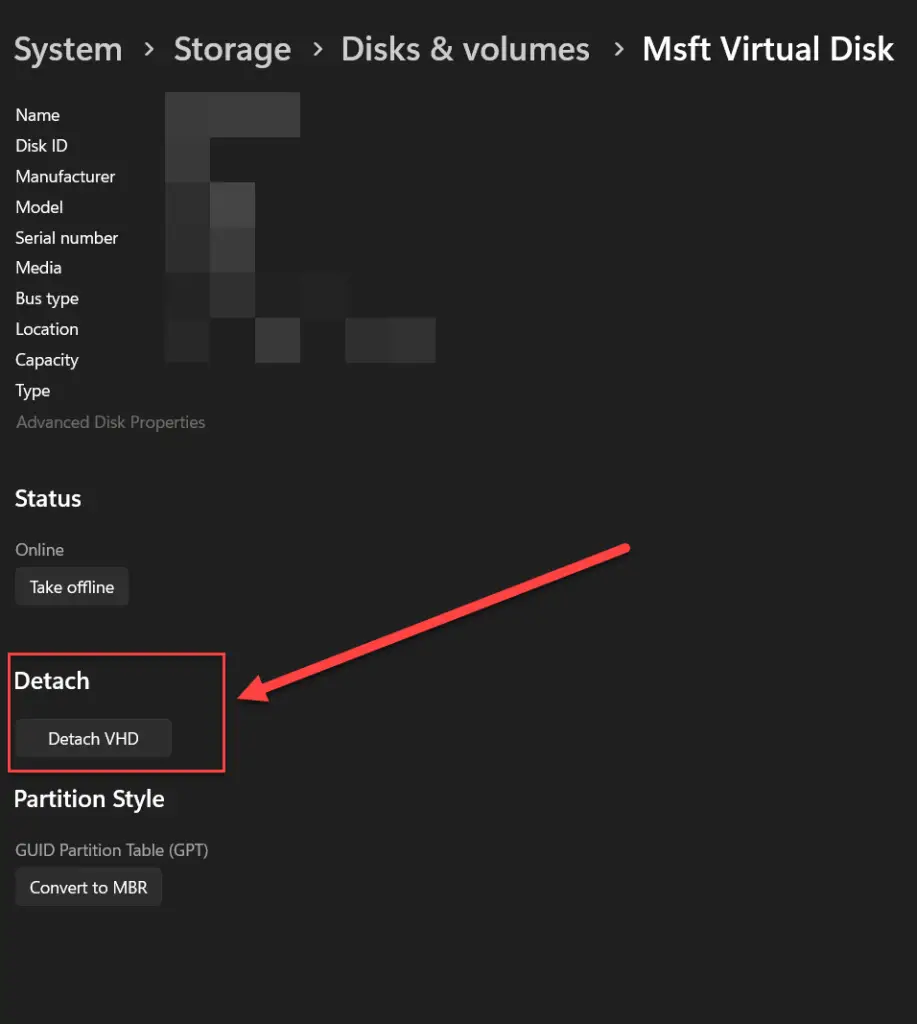
Task: Select the Serial number label
Action: tap(67, 238)
